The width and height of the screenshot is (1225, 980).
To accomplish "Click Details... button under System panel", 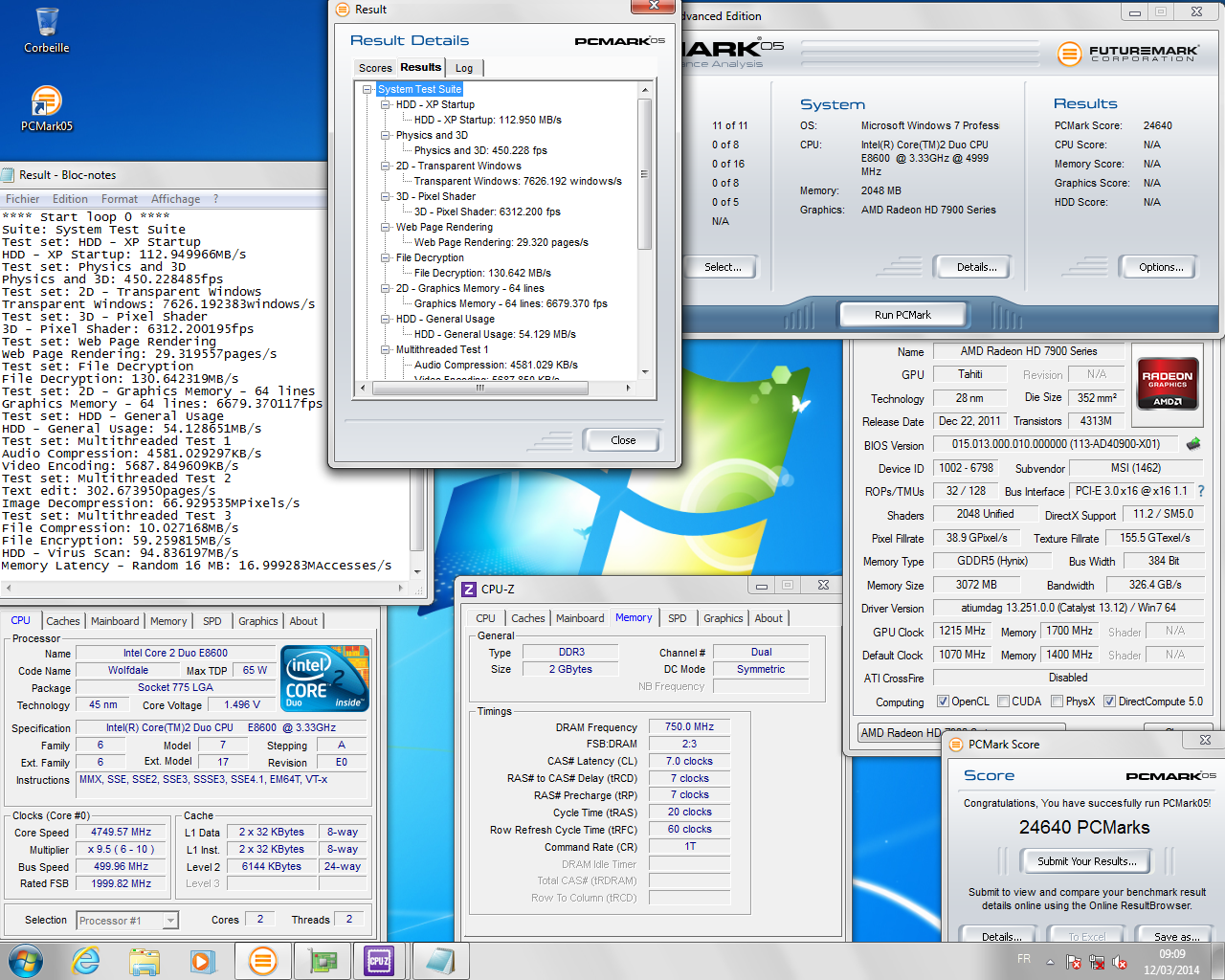I will pos(976,267).
